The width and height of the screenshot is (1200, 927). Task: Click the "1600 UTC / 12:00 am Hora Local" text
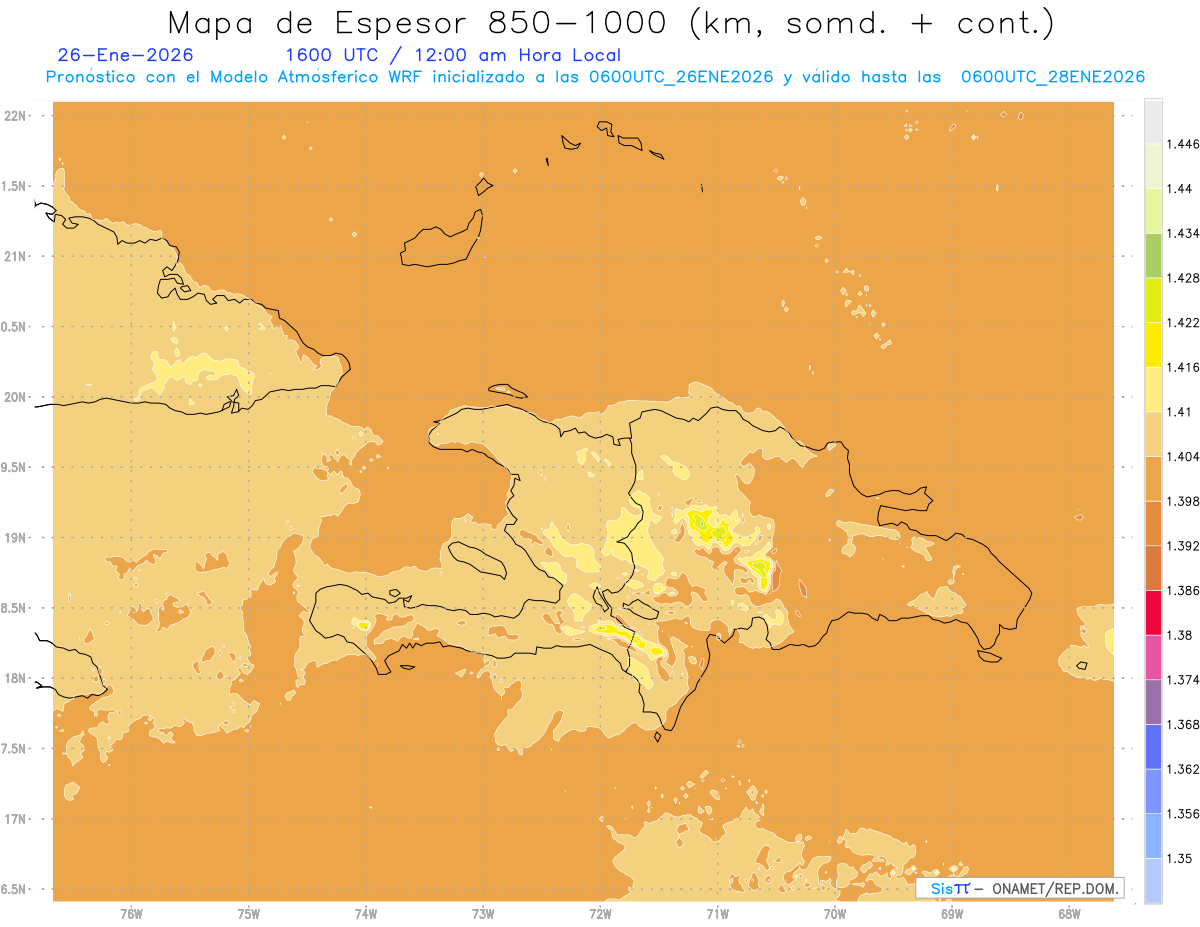tap(453, 55)
